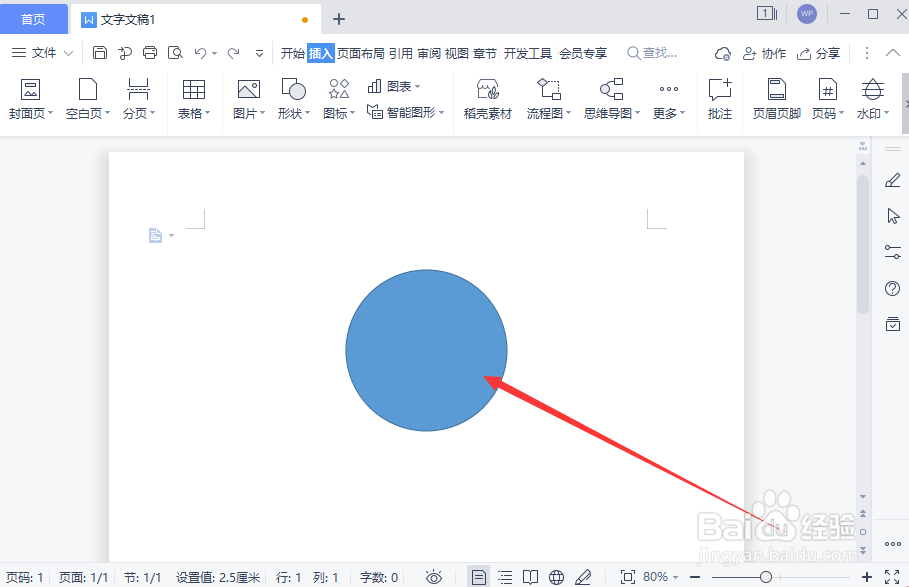Switch to the 开始 ribbon tab
Viewport: 909px width, 587px height.
293,53
